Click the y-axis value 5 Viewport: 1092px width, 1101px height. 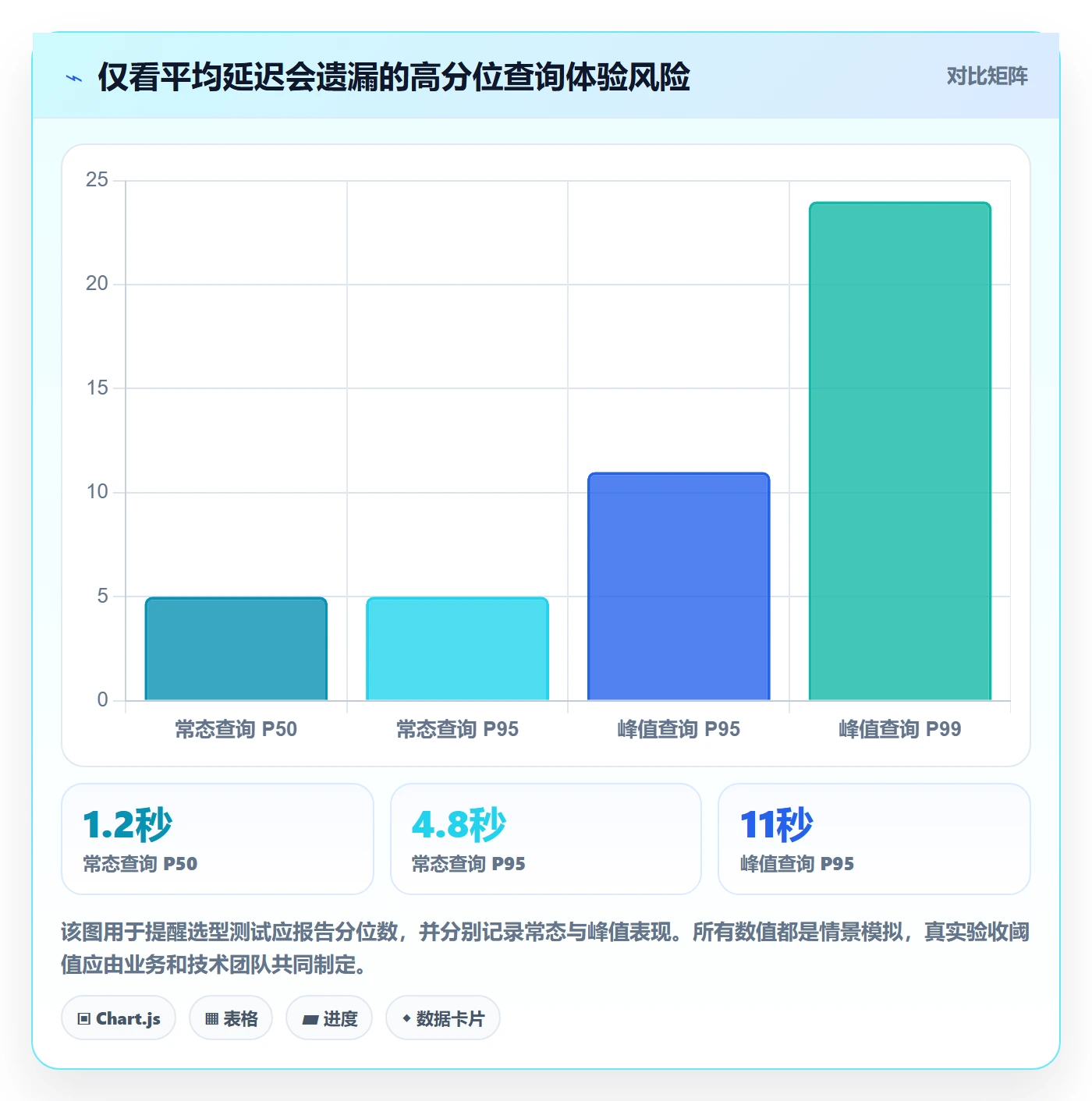click(x=102, y=596)
